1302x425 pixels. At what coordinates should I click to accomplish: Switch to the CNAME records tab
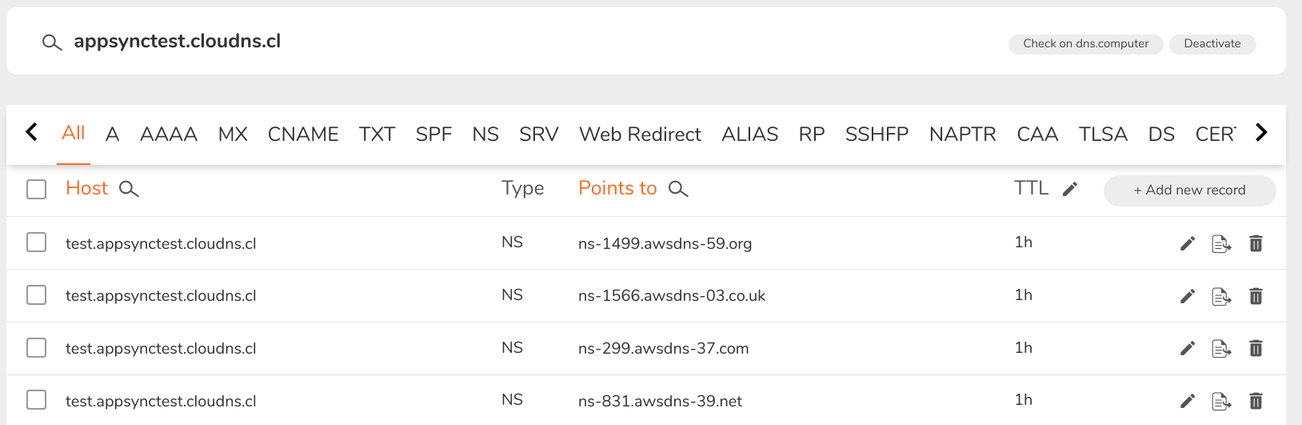(303, 134)
